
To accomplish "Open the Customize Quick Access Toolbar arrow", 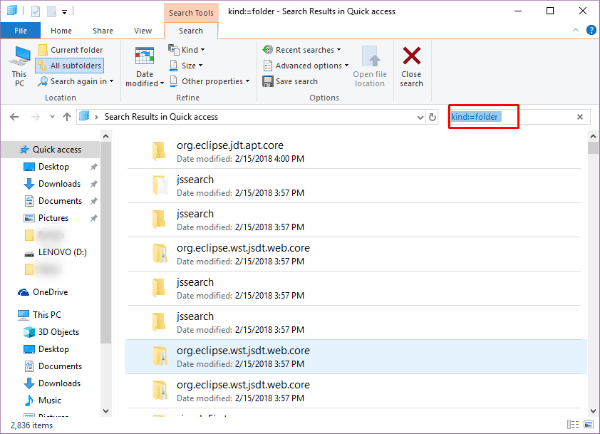I will 64,12.
